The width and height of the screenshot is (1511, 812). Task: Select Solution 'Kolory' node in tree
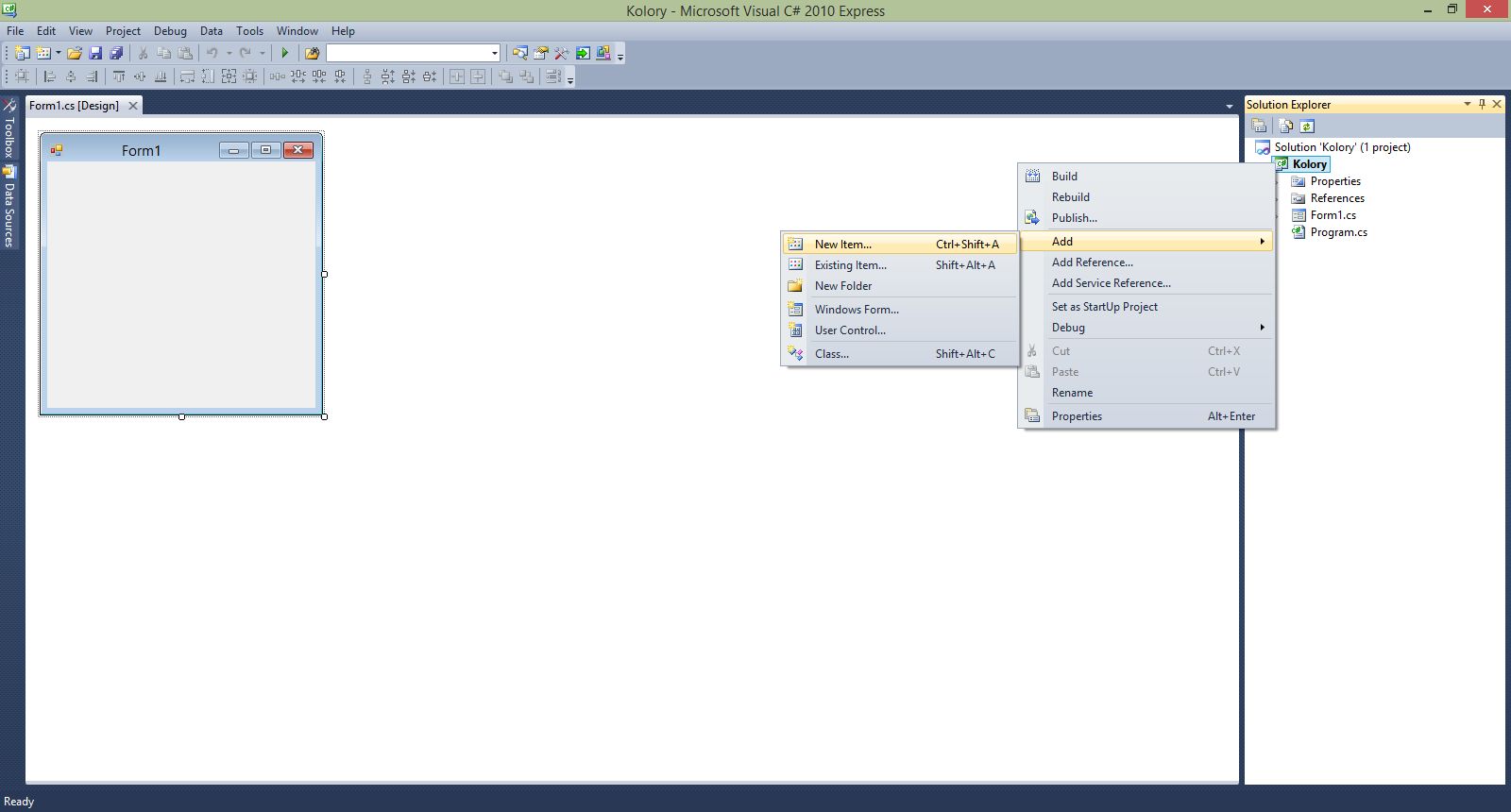coord(1342,147)
